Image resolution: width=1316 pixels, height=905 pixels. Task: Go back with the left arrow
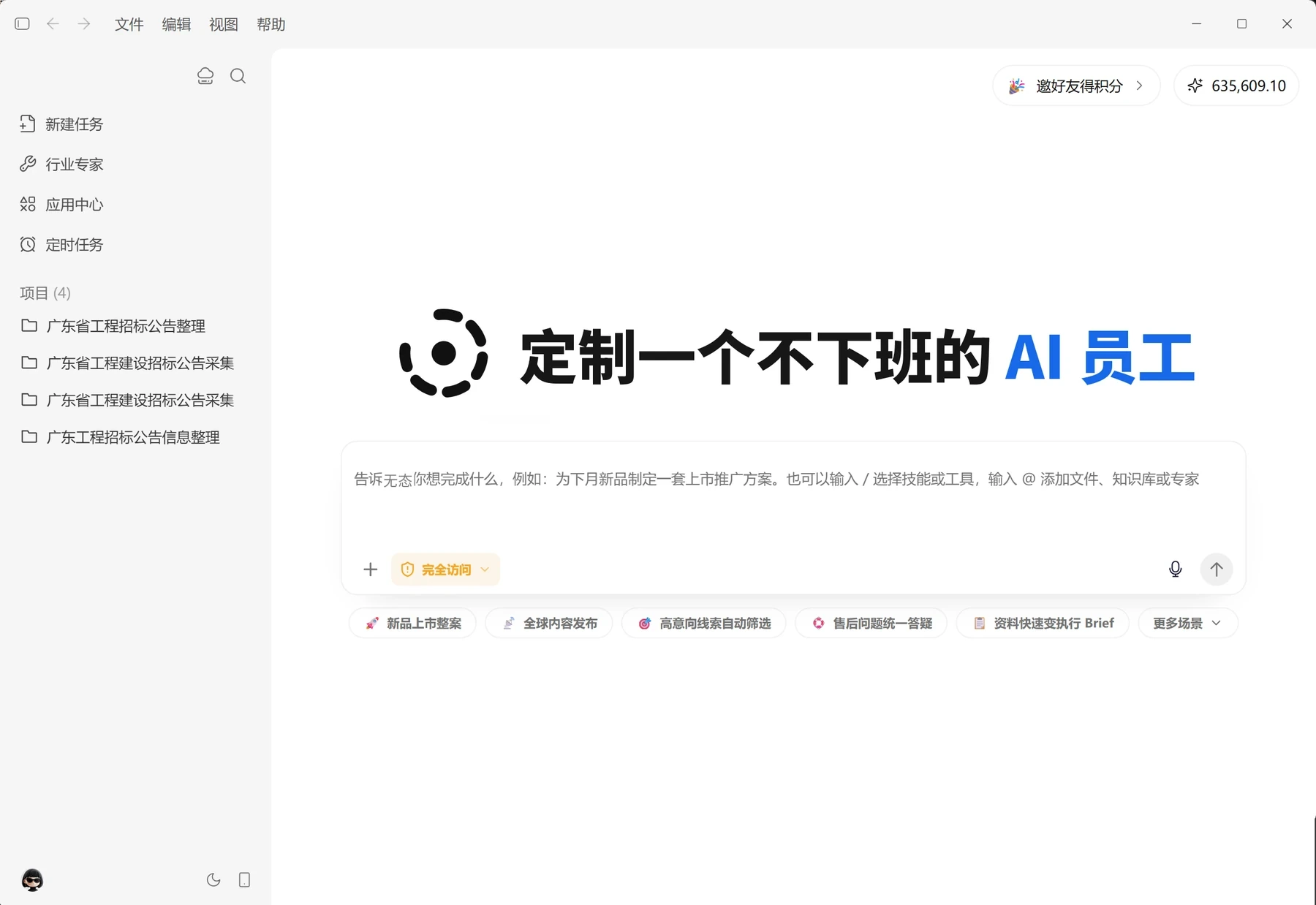click(x=53, y=24)
